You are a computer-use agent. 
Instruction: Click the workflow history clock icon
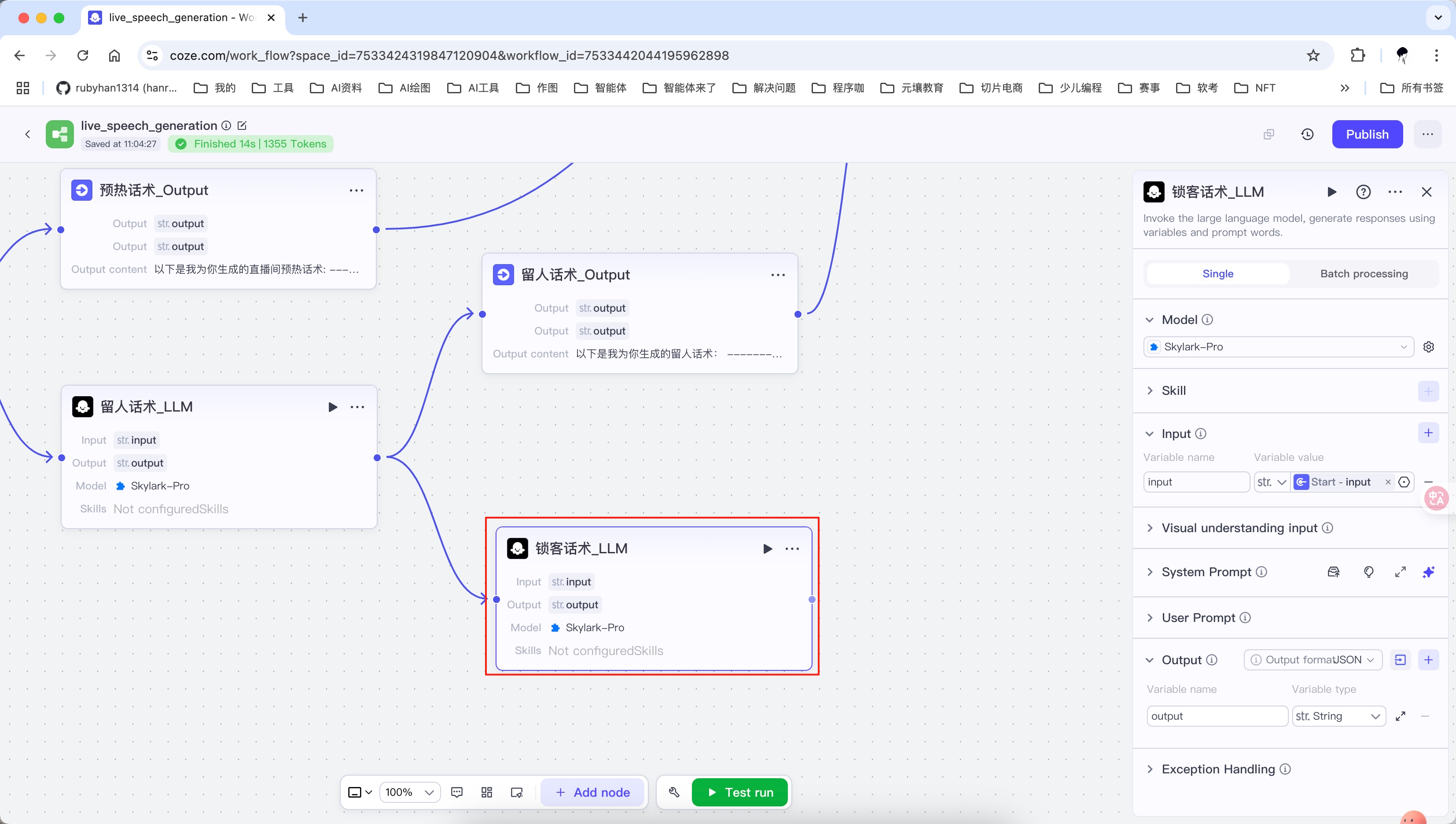pos(1307,134)
